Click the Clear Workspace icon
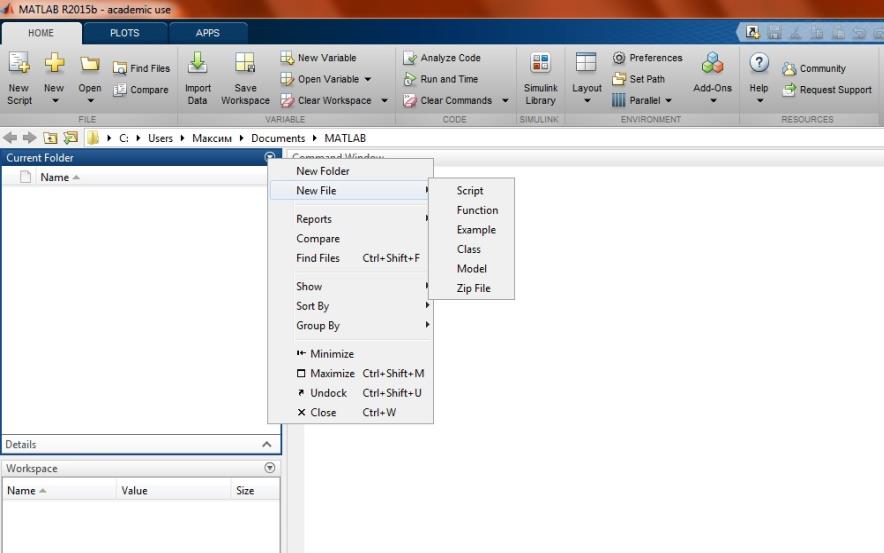 (287, 100)
